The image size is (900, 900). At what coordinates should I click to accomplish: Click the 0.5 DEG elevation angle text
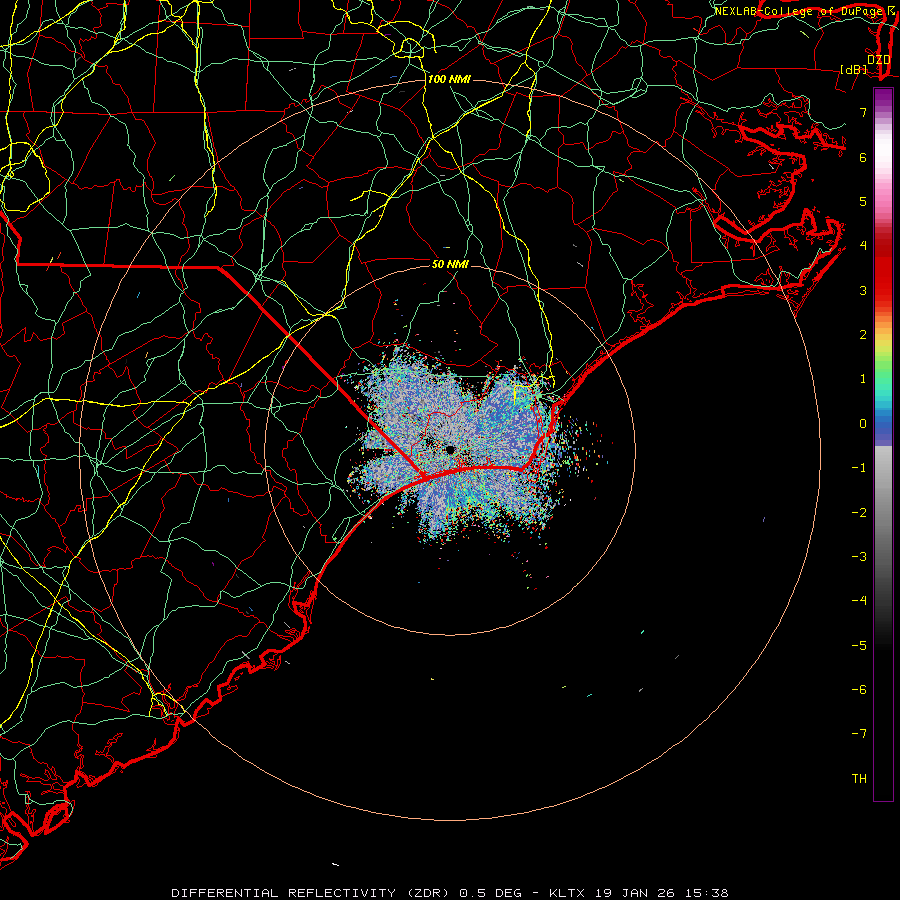(491, 893)
